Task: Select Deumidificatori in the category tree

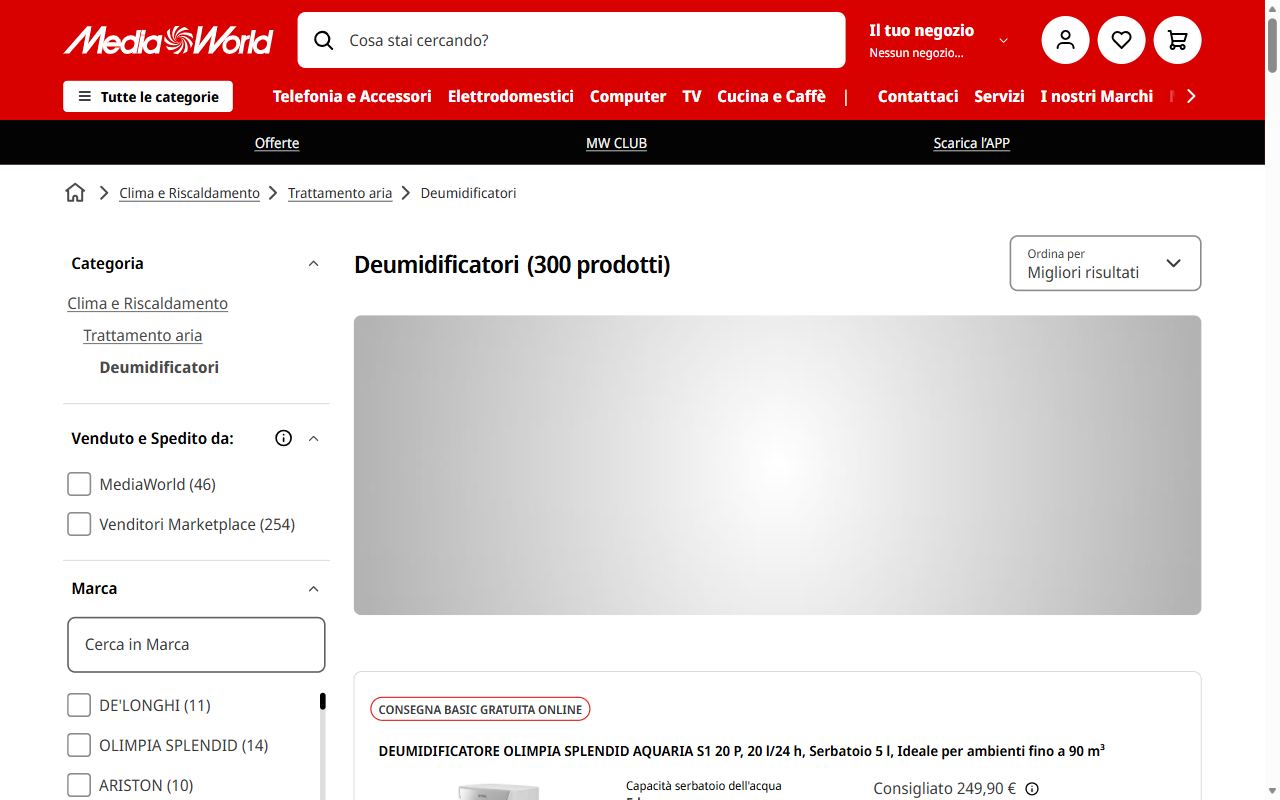Action: 159,367
